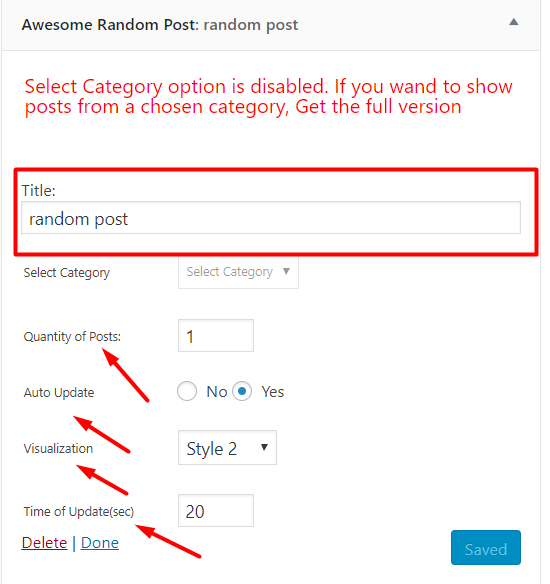Screen dimensions: 550x584
Task: Collapse the Awesome Random Post widget arrow
Action: point(514,22)
